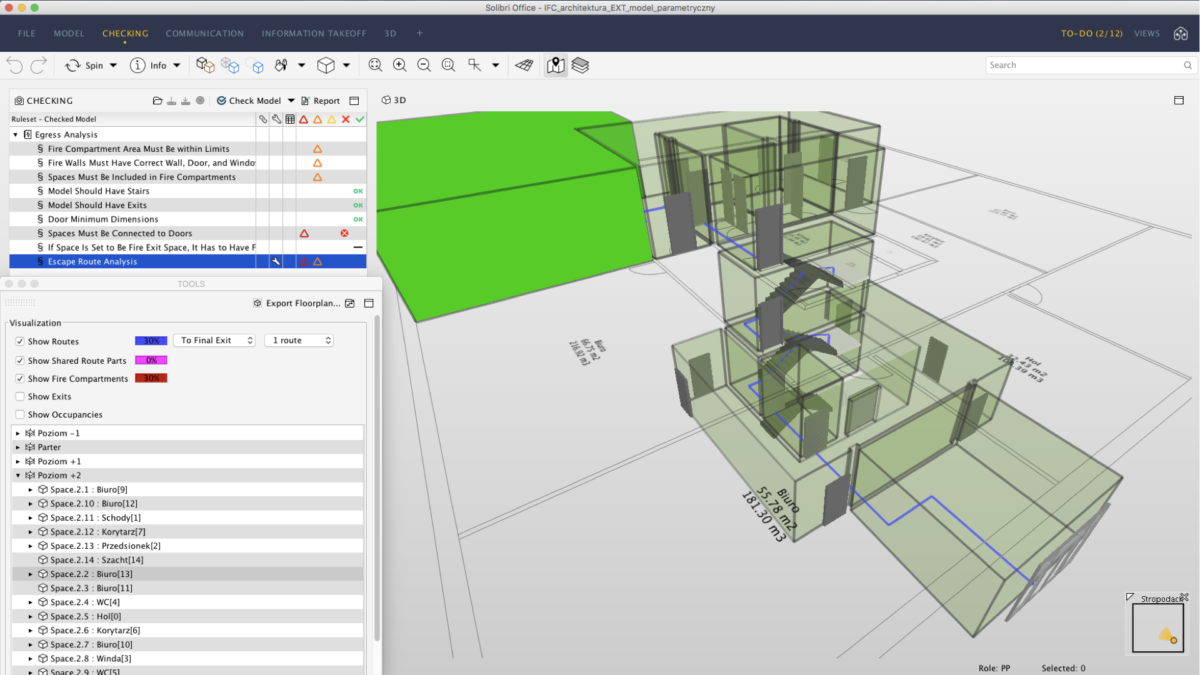Expand the Poziom +1 tree node
1200x675 pixels.
(18, 462)
